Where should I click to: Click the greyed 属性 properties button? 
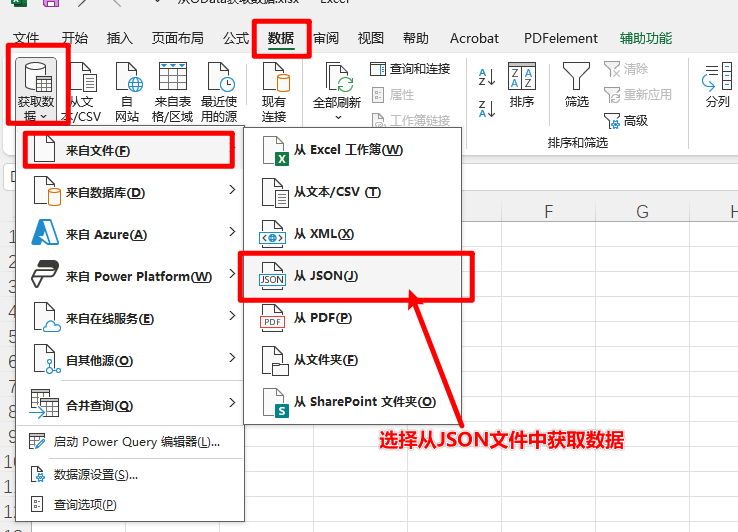click(393, 95)
